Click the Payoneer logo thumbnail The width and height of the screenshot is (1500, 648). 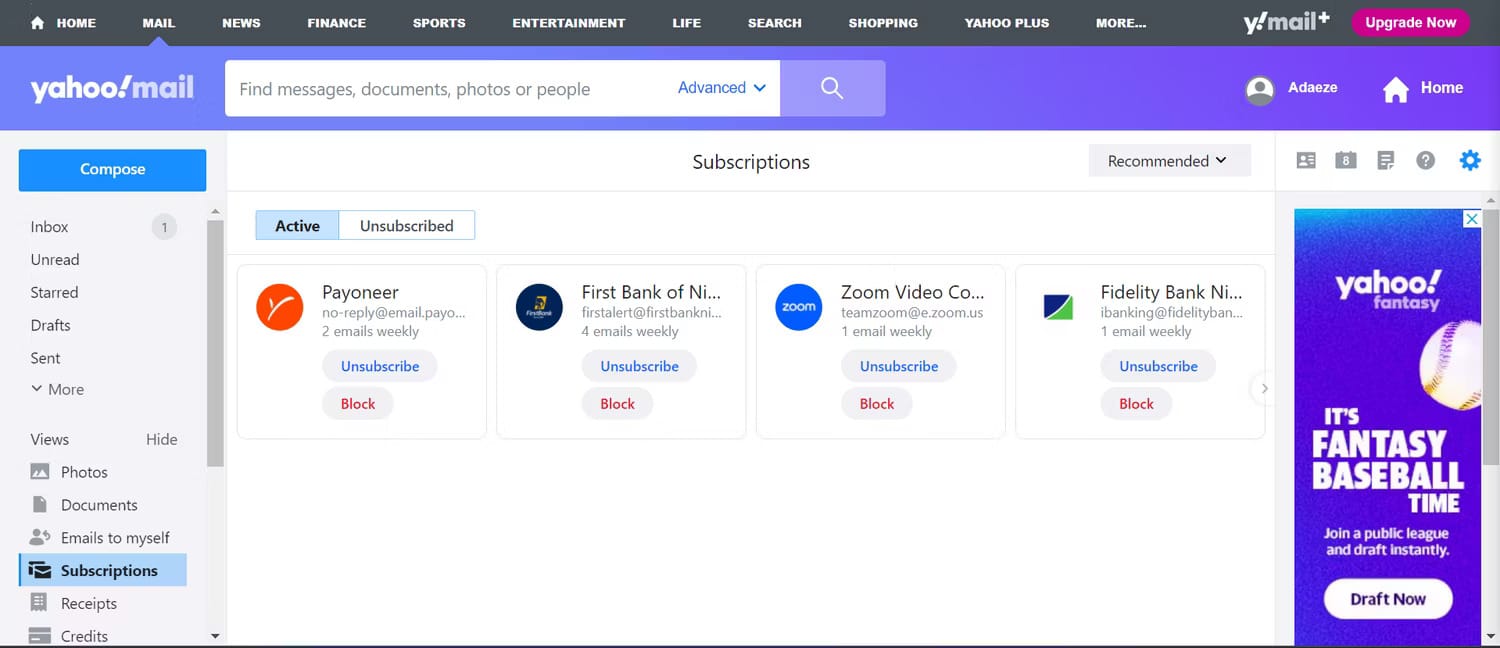pyautogui.click(x=280, y=307)
